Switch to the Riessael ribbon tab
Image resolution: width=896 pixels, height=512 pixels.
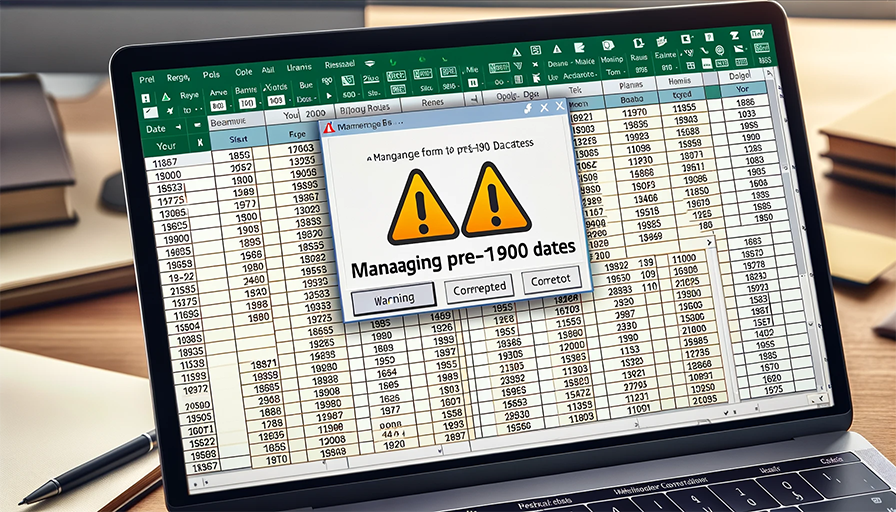coord(339,65)
